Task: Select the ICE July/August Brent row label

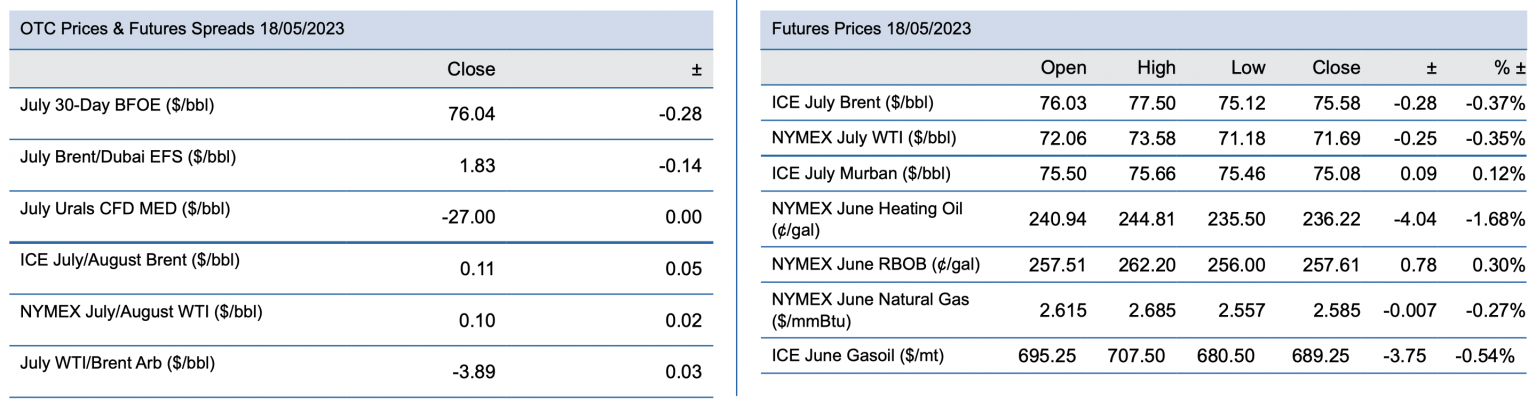Action: pyautogui.click(x=130, y=260)
